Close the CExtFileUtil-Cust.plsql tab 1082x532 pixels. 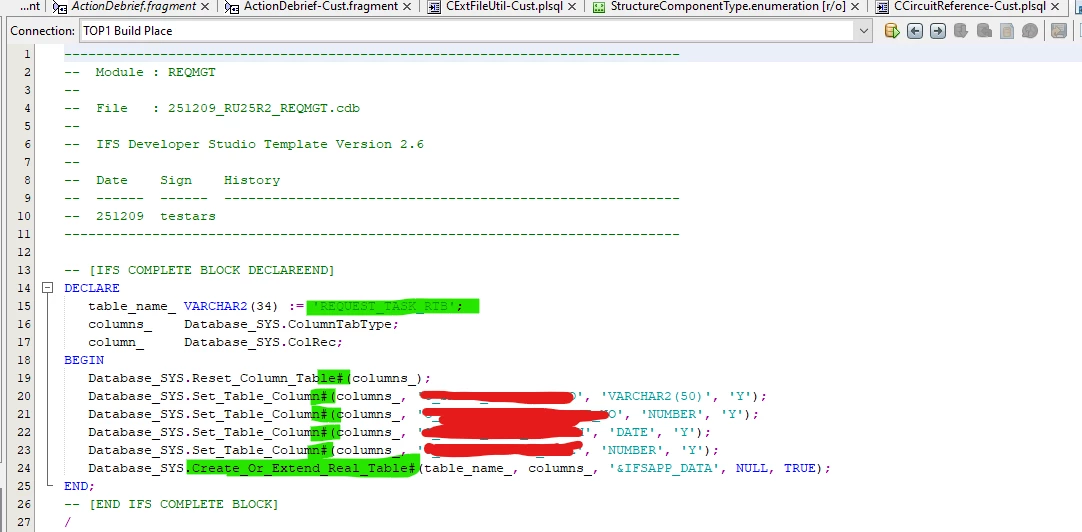click(573, 6)
